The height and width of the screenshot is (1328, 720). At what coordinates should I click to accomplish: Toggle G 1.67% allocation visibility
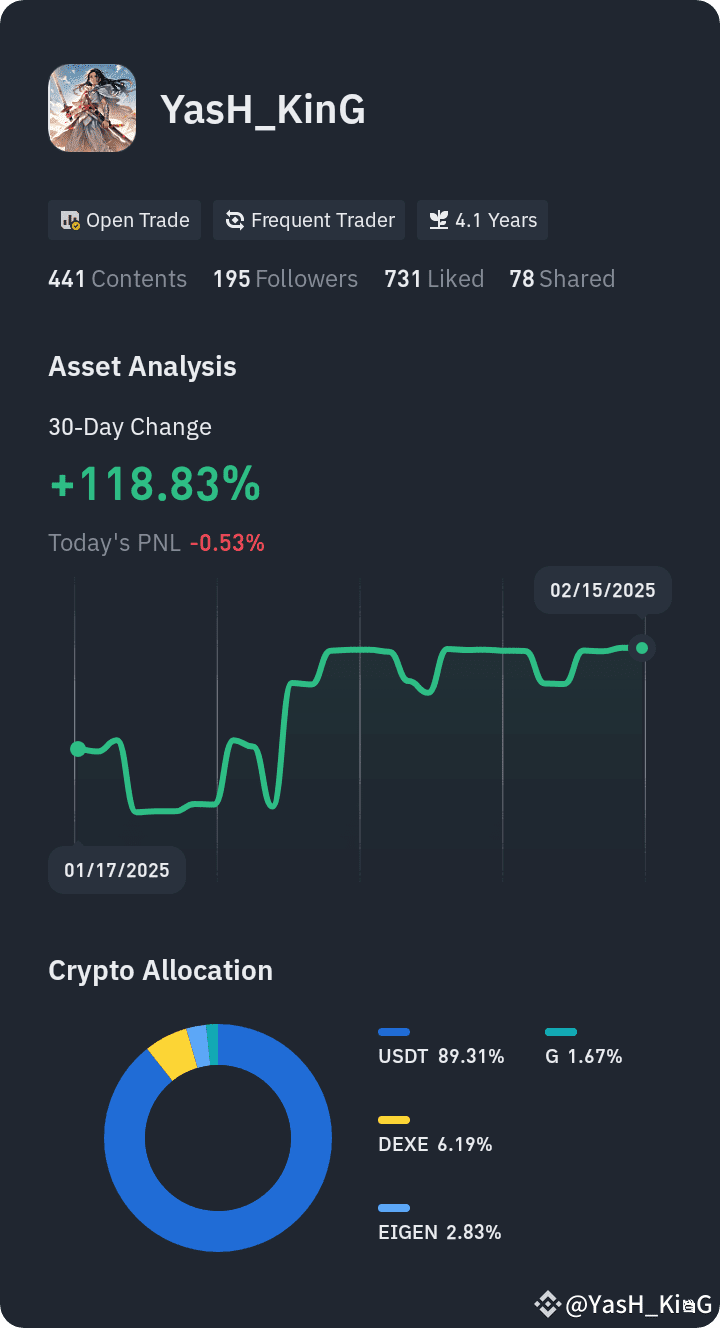[584, 1056]
